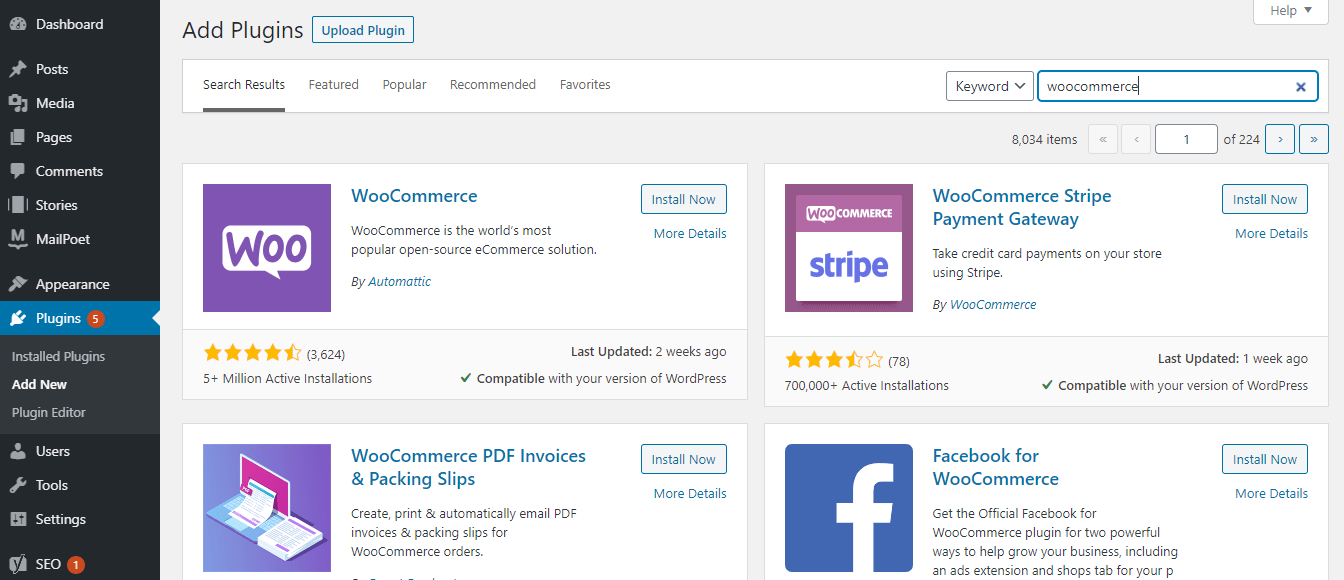Open the Popular plugins tab
The height and width of the screenshot is (580, 1344).
404,85
